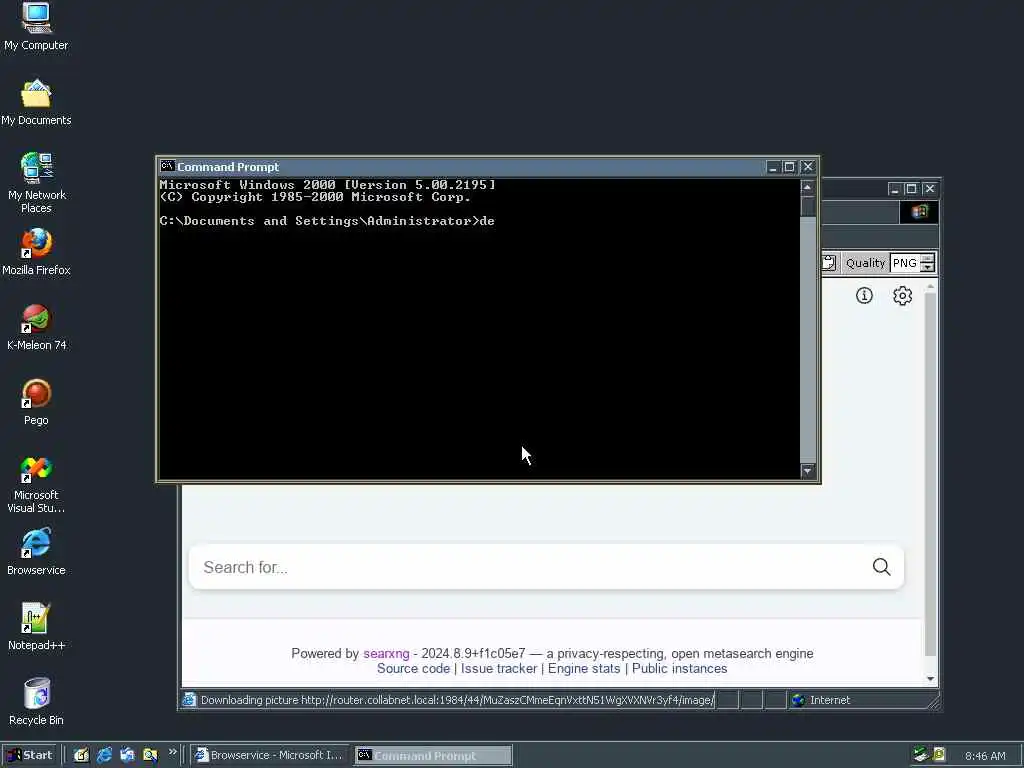This screenshot has height=768, width=1024.
Task: Open the Quality PNG dropdown arrow
Action: pyautogui.click(x=927, y=267)
